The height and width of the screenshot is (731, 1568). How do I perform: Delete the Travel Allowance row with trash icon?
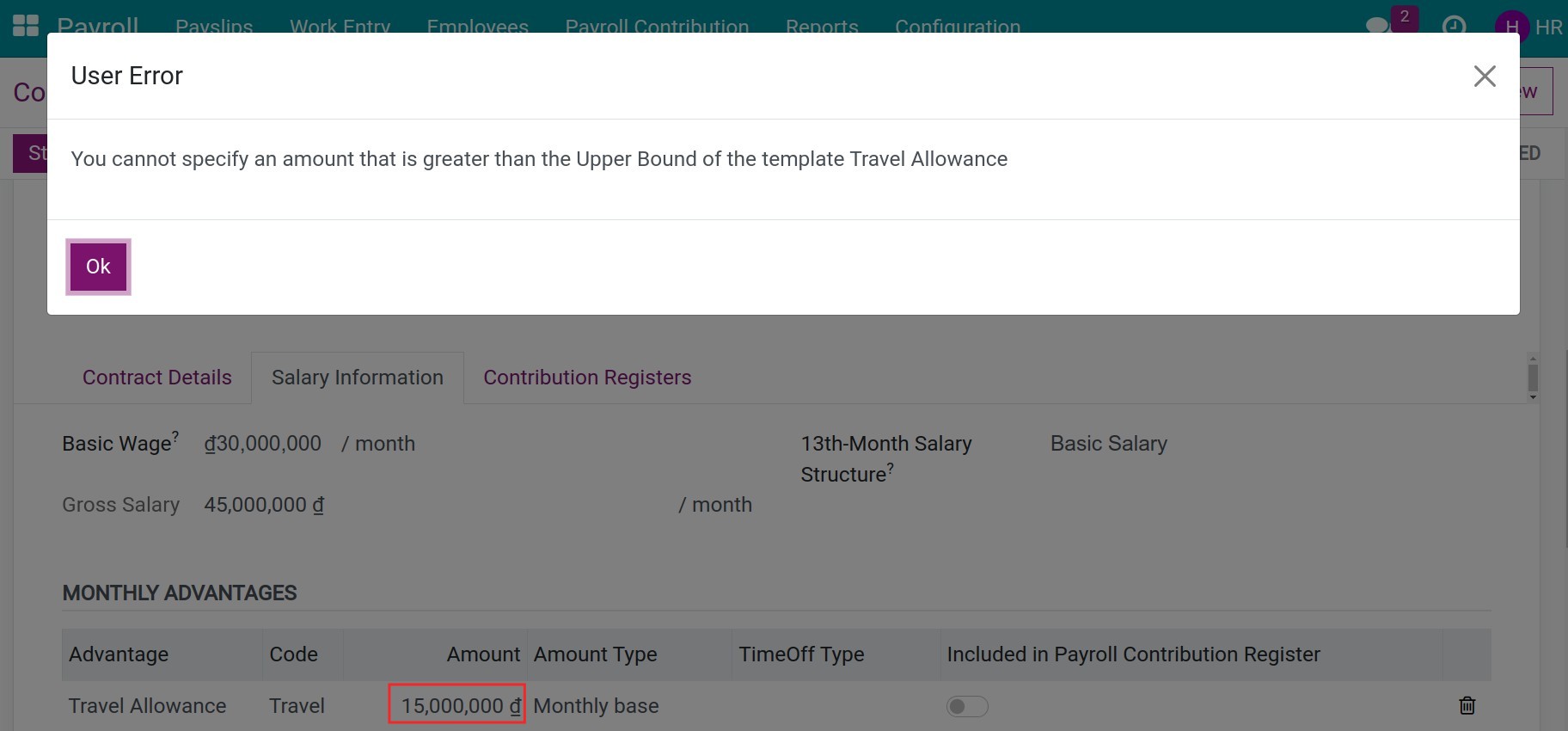[x=1467, y=706]
